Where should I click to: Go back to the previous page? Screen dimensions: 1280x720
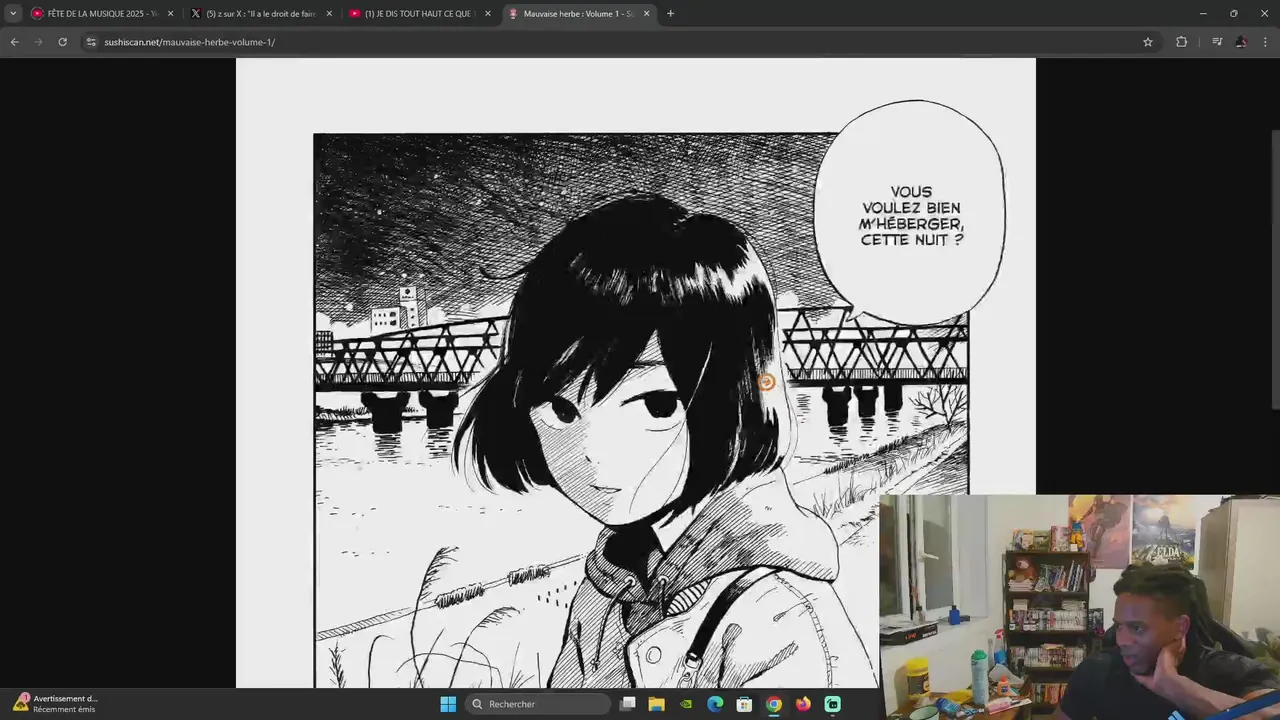click(14, 42)
